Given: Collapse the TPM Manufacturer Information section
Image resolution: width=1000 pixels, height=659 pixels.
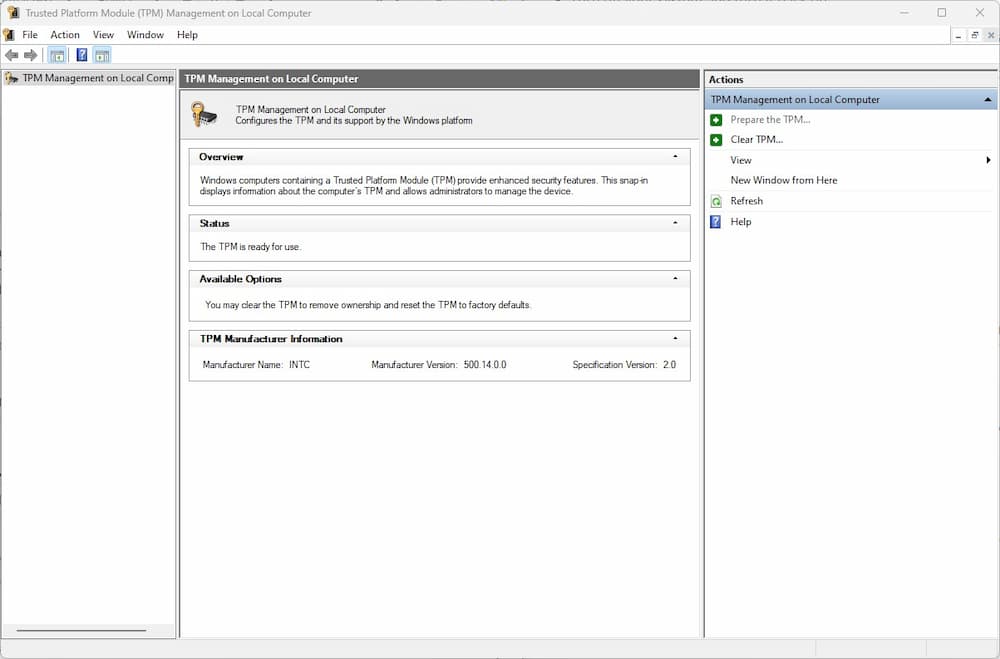Looking at the screenshot, I should [x=676, y=338].
